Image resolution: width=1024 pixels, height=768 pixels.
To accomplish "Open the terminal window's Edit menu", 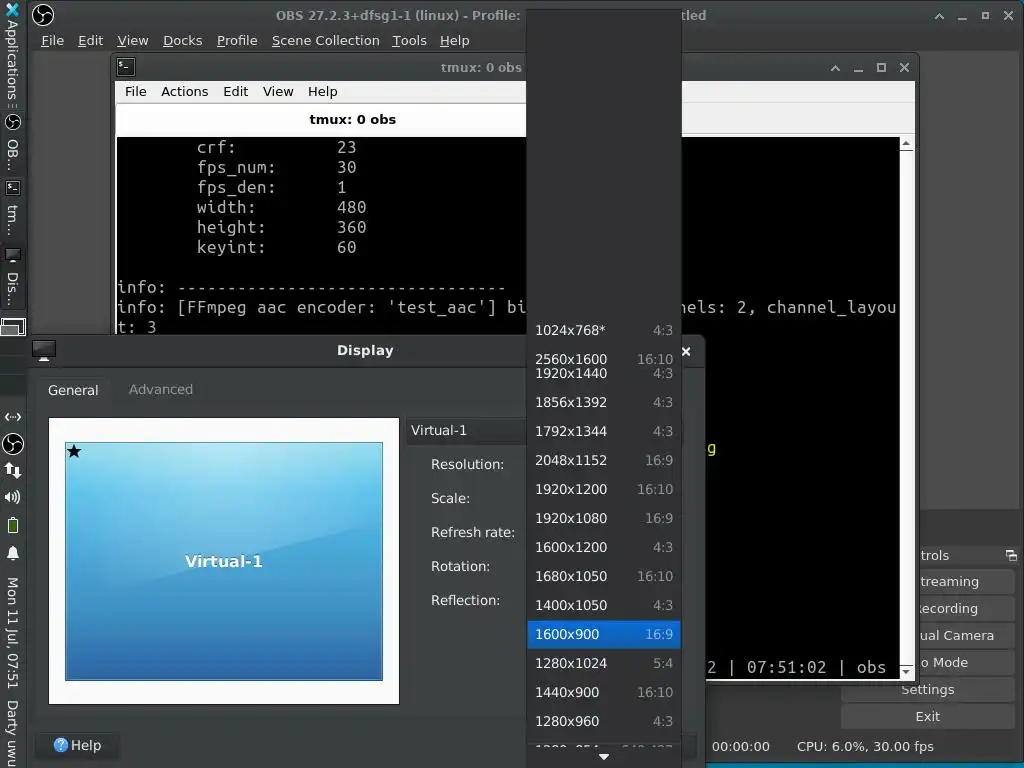I will (235, 91).
